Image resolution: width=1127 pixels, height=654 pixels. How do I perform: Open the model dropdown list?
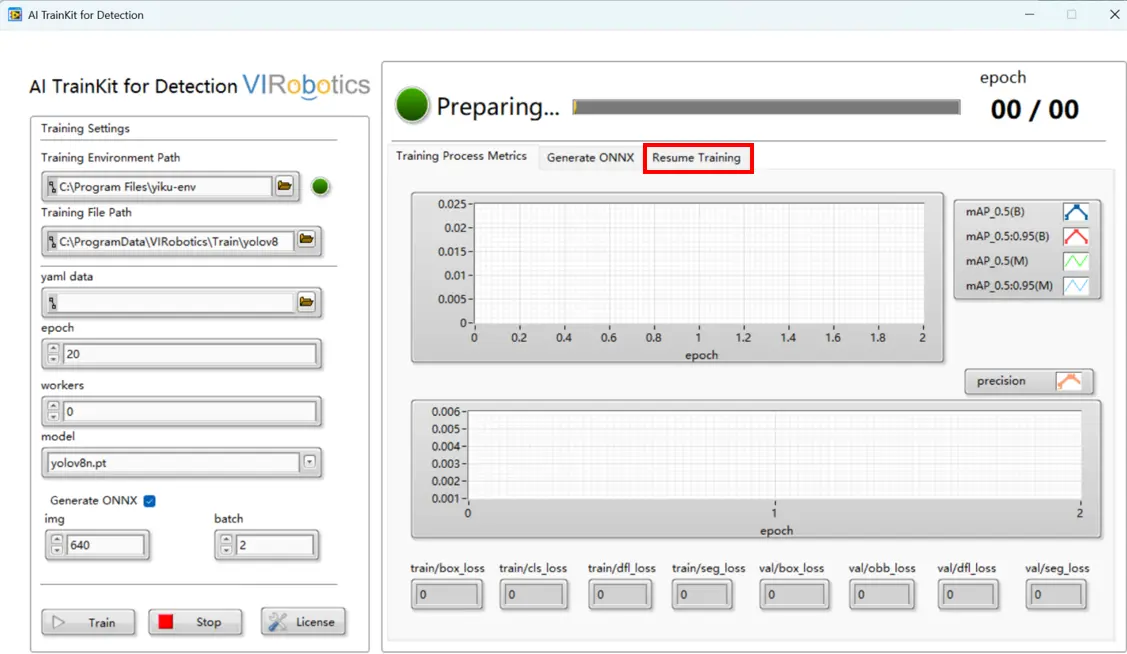310,462
